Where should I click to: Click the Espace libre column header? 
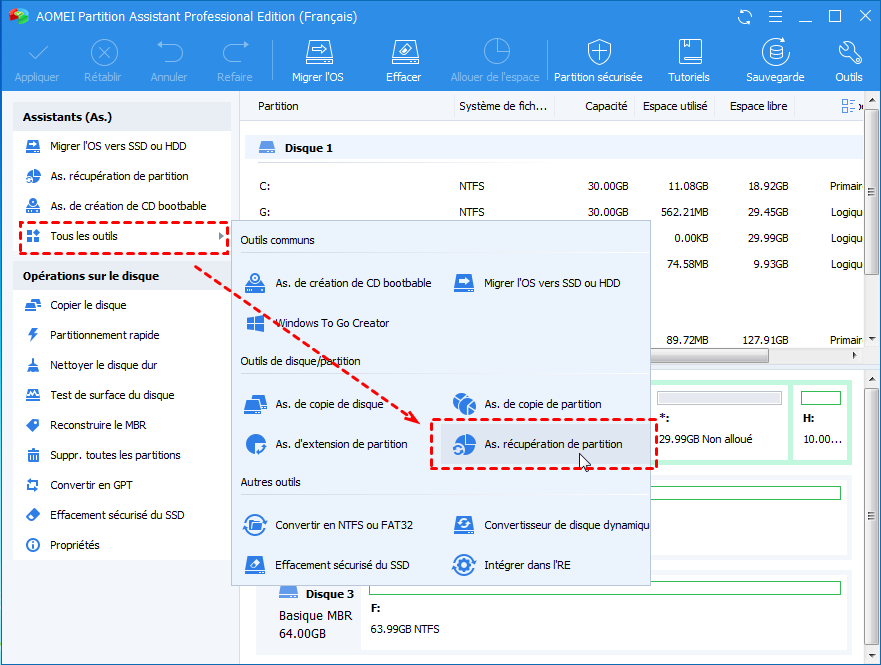[759, 106]
